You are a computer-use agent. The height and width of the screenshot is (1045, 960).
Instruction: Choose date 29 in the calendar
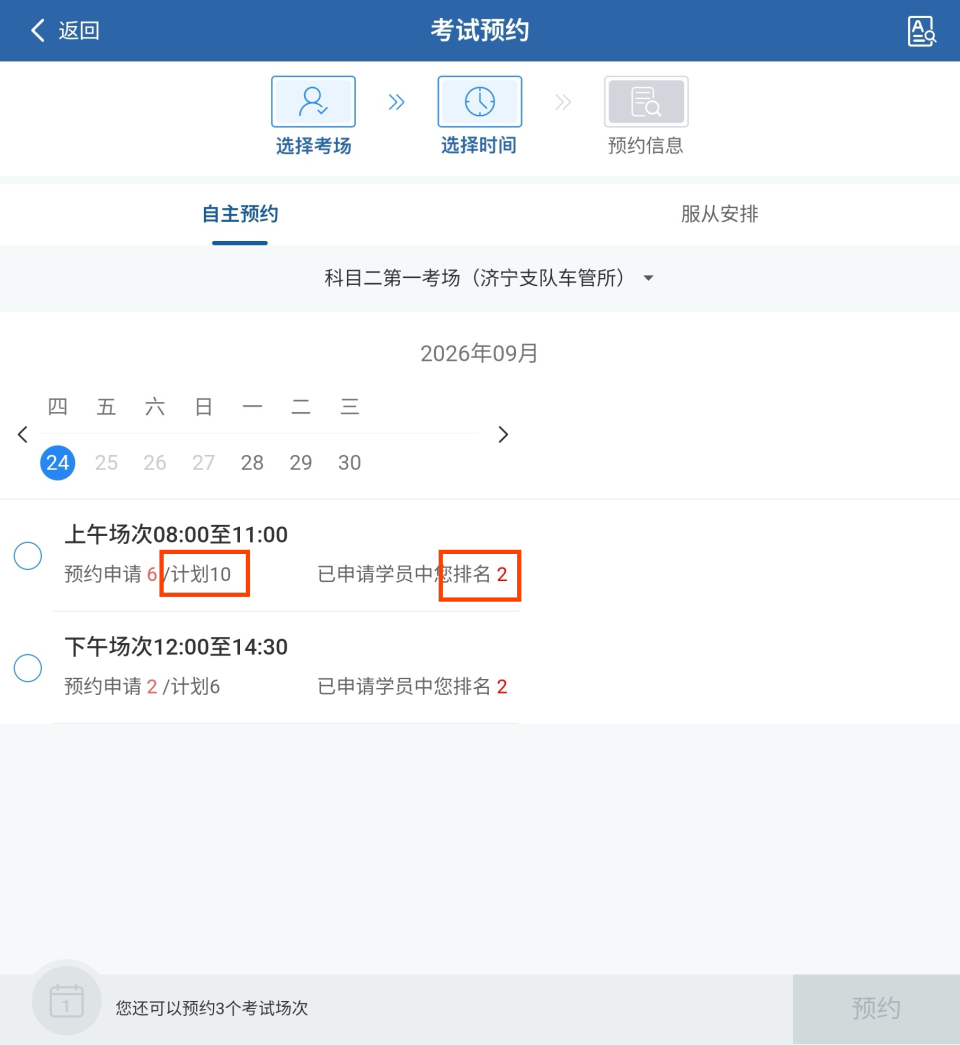click(301, 463)
